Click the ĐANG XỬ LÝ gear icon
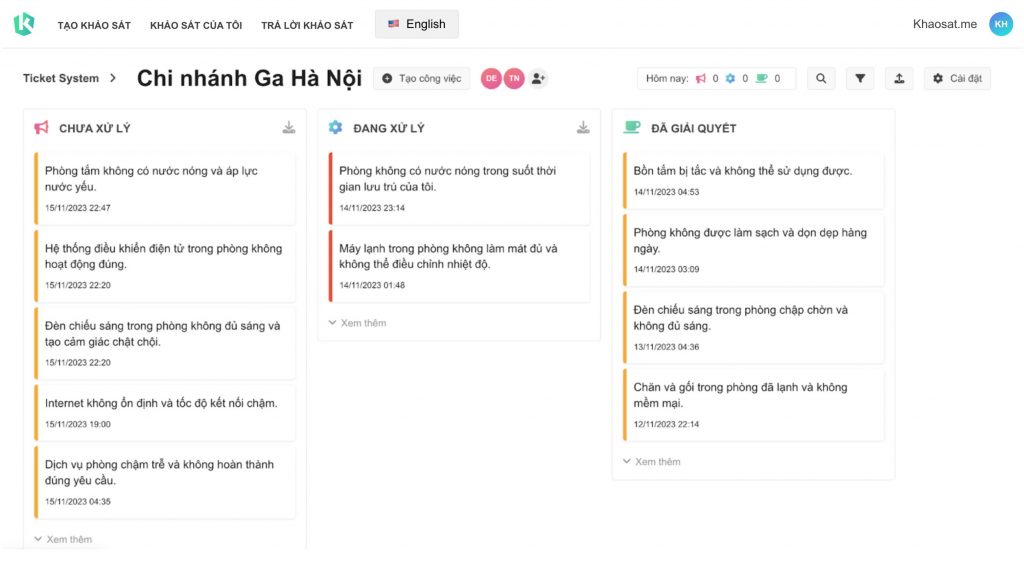The image size is (1024, 570). pyautogui.click(x=336, y=127)
